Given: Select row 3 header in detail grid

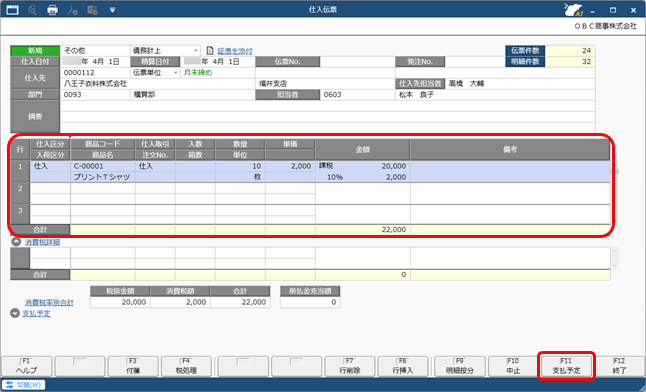Looking at the screenshot, I should point(20,215).
